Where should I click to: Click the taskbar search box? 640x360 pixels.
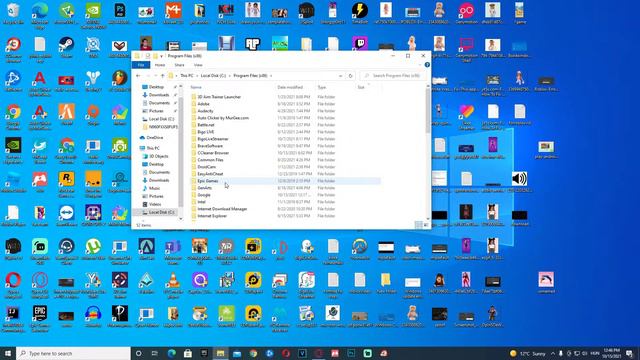point(73,353)
